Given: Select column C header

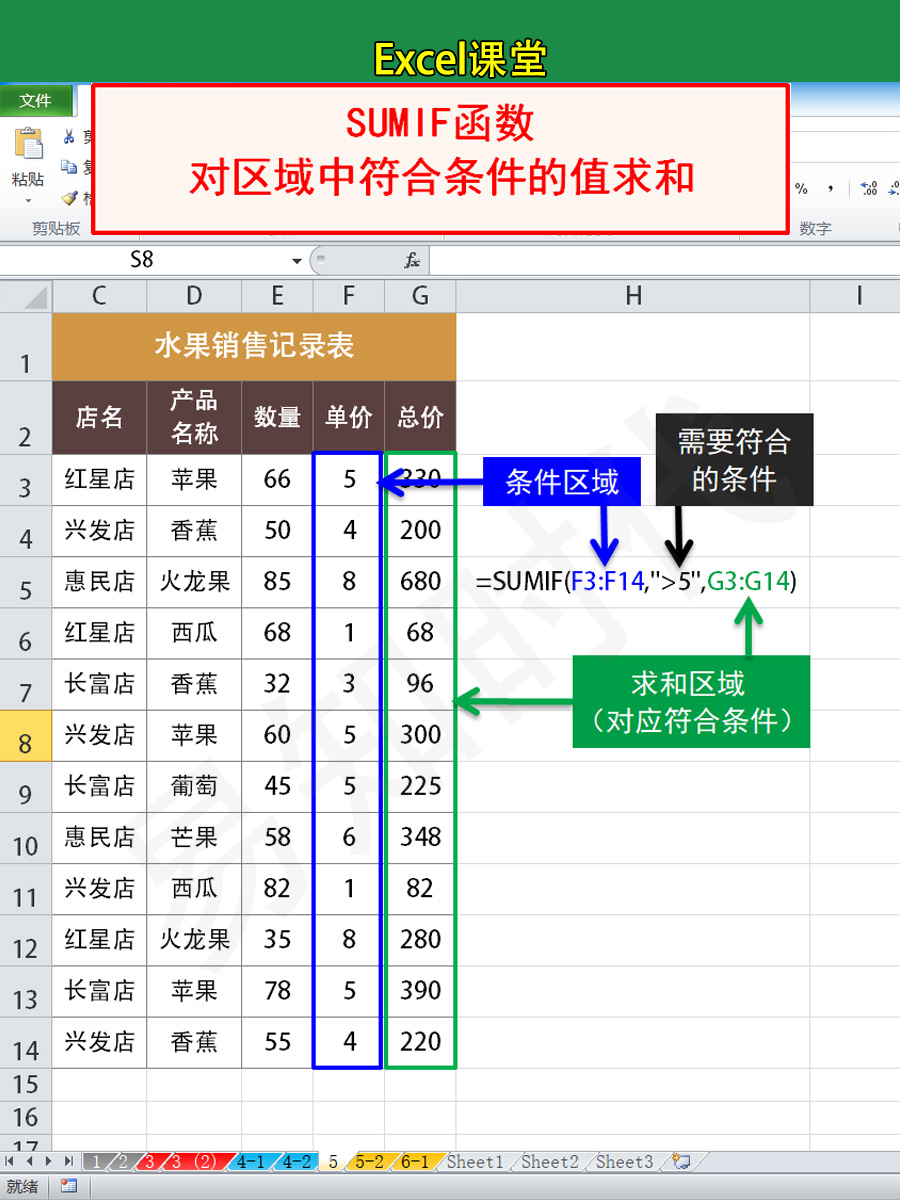Looking at the screenshot, I should point(99,296).
